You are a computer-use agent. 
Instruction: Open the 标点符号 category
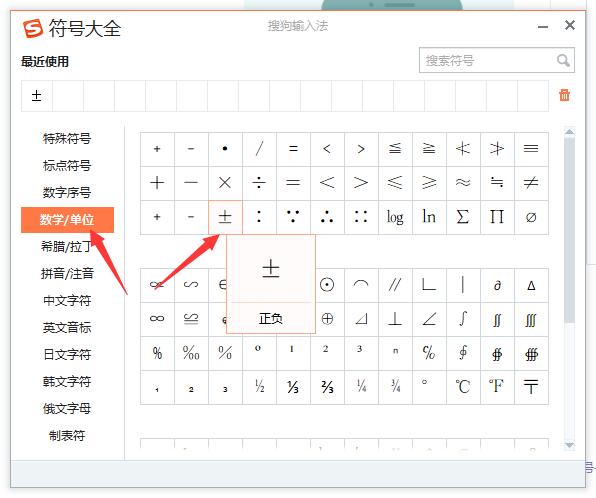(x=67, y=165)
